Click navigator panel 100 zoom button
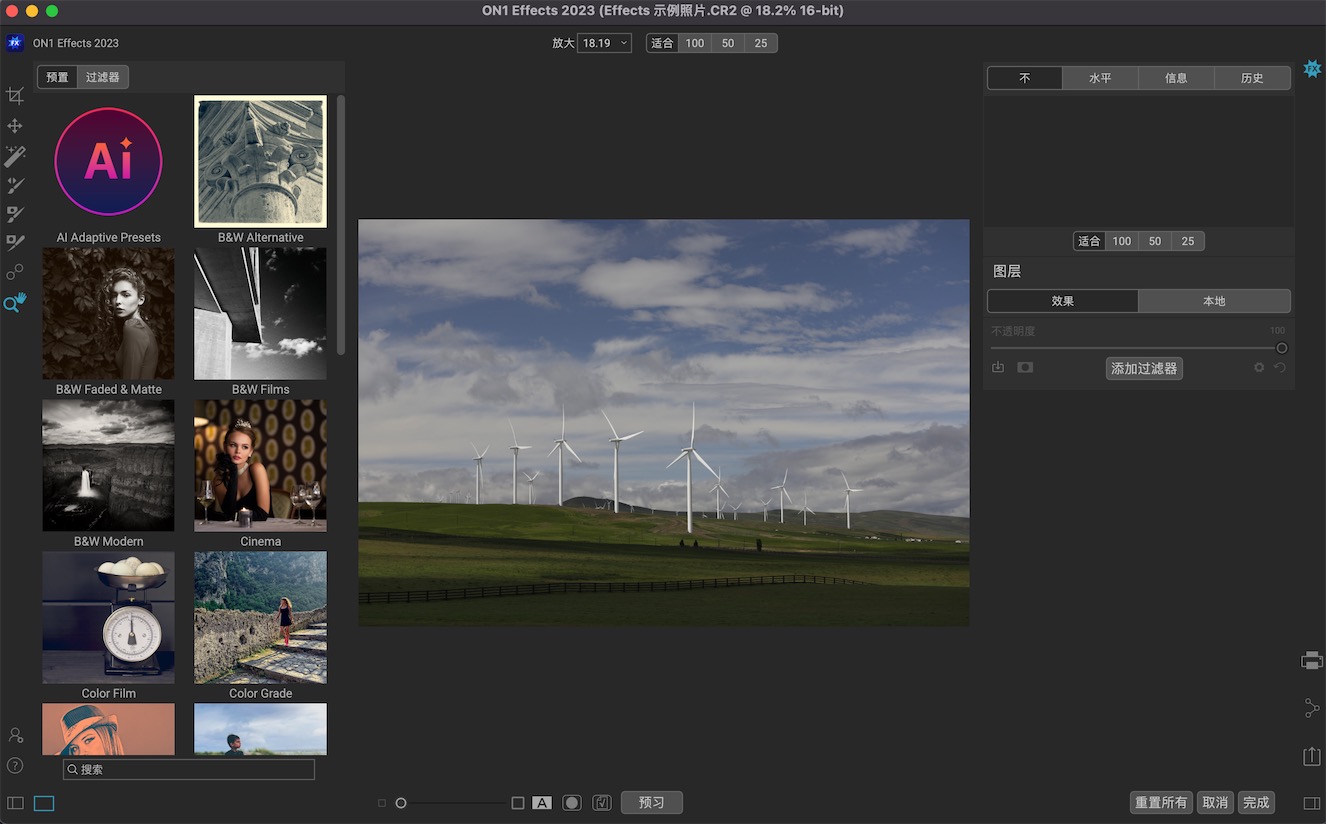Screen dimensions: 1326x824 pos(1122,241)
